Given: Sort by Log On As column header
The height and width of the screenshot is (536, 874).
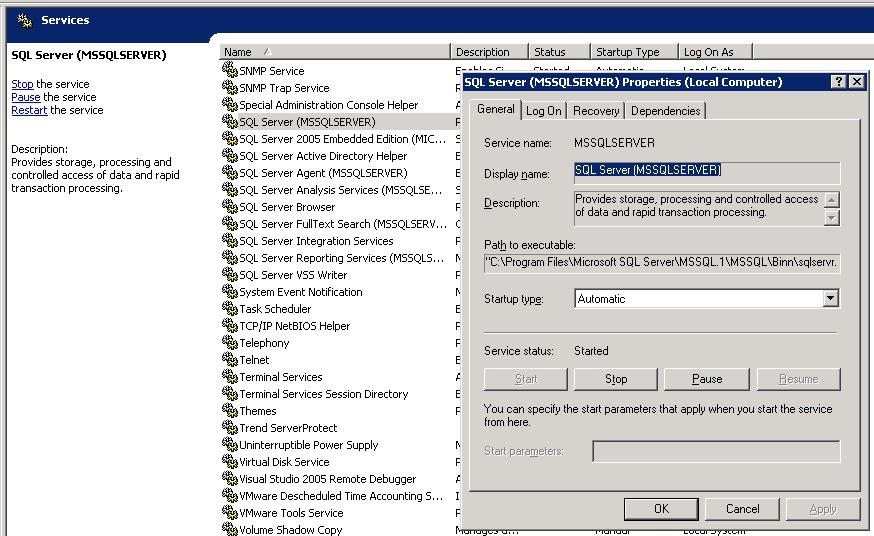Looking at the screenshot, I should point(715,52).
